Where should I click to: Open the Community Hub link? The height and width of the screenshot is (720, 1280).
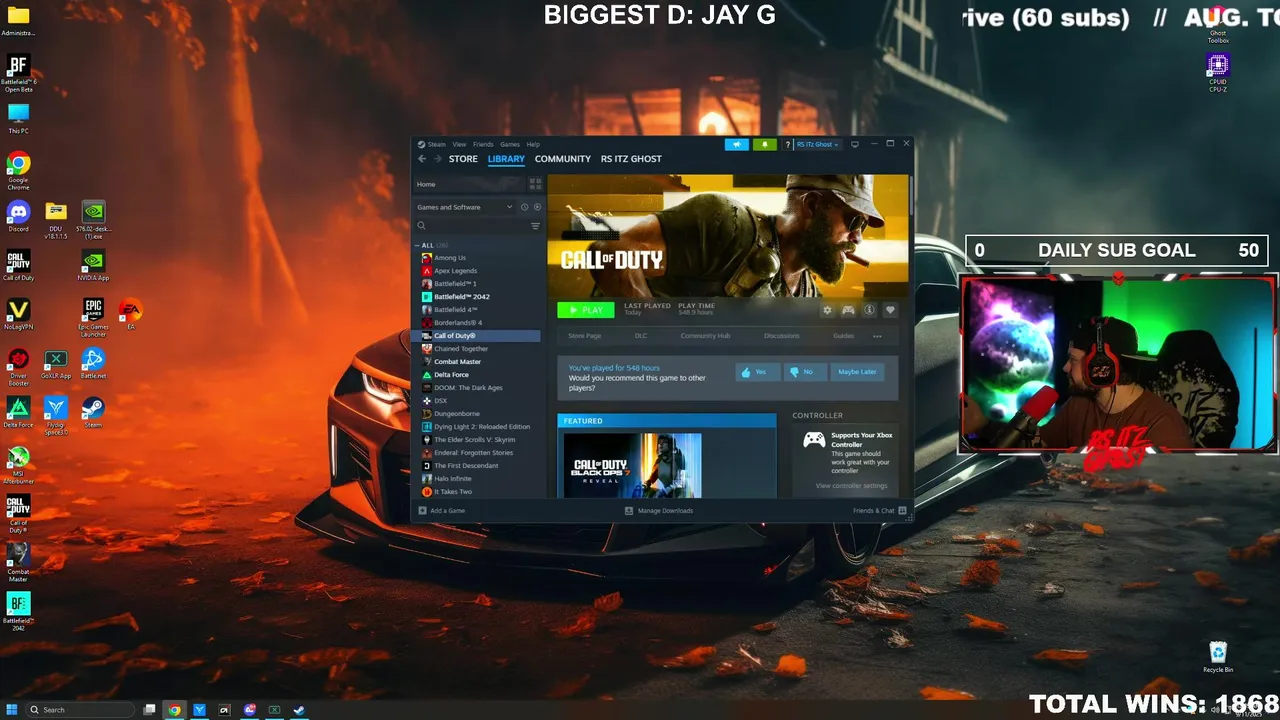coord(705,336)
